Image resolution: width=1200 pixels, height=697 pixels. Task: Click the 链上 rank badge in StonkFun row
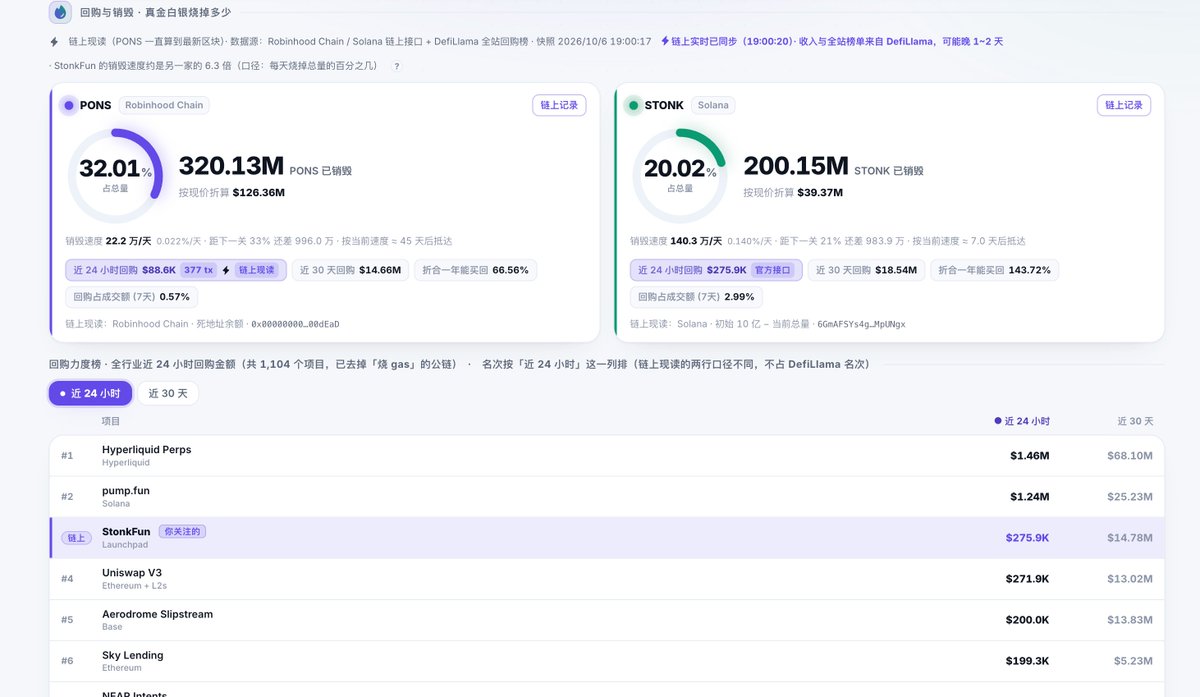click(77, 538)
